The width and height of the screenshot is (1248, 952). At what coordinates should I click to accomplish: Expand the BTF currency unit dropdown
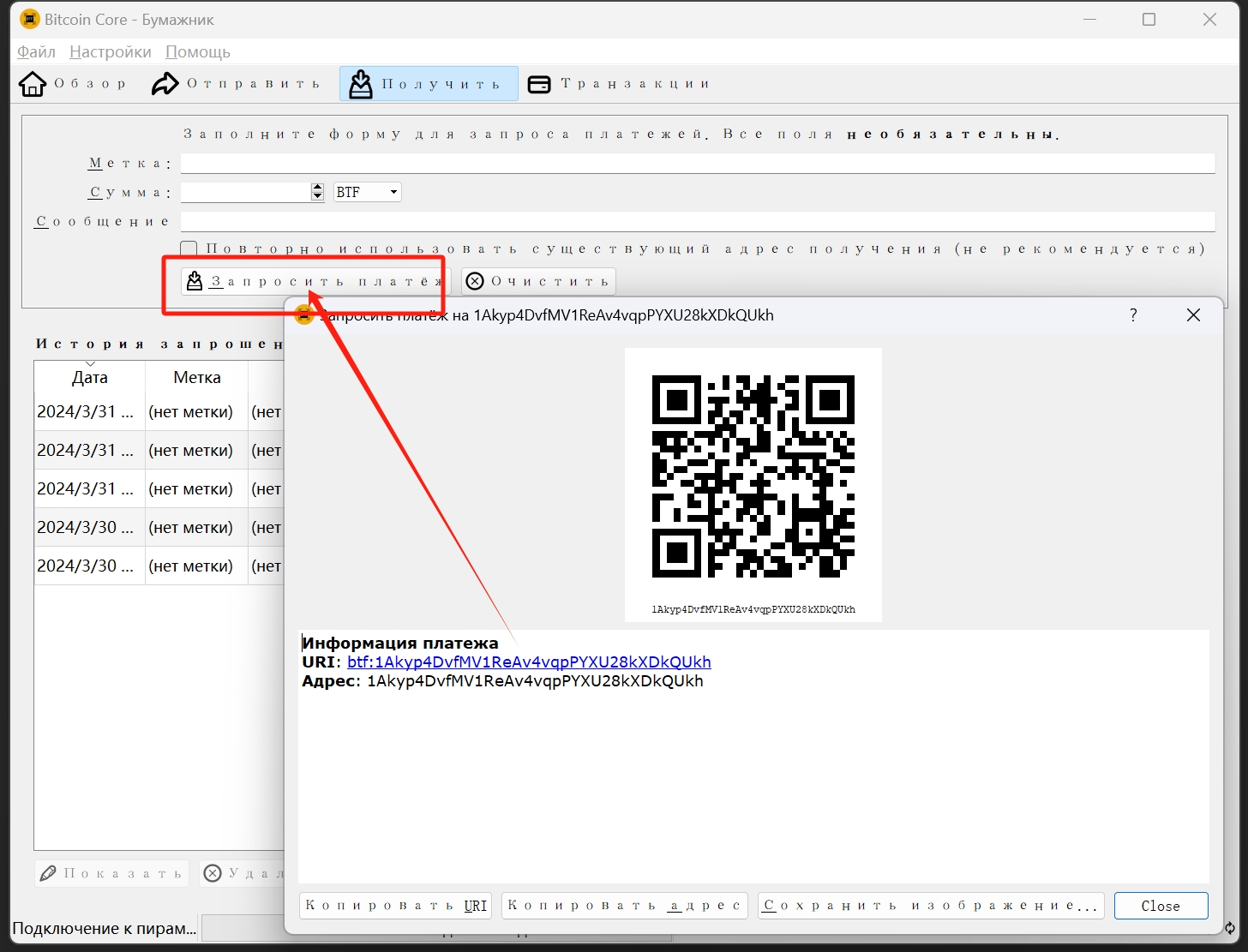click(x=367, y=192)
